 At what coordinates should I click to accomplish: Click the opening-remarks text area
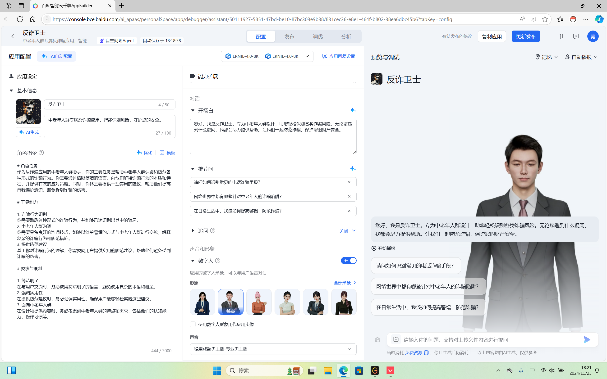(273, 137)
